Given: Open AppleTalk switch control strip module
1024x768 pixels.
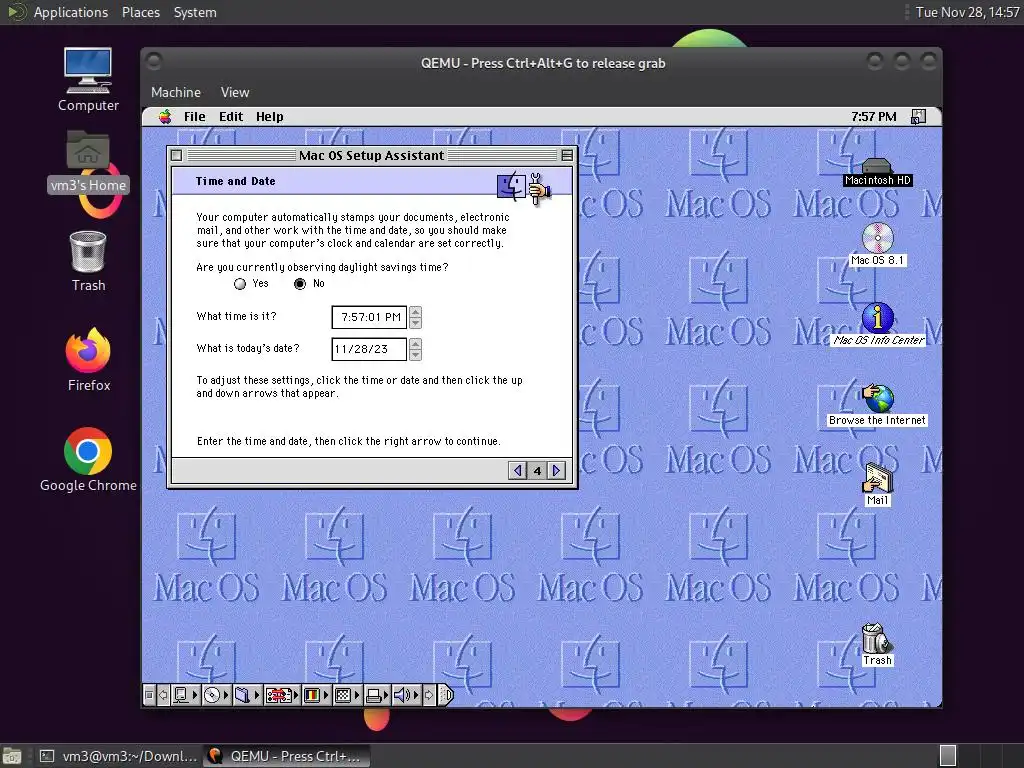Looking at the screenshot, I should (185, 696).
